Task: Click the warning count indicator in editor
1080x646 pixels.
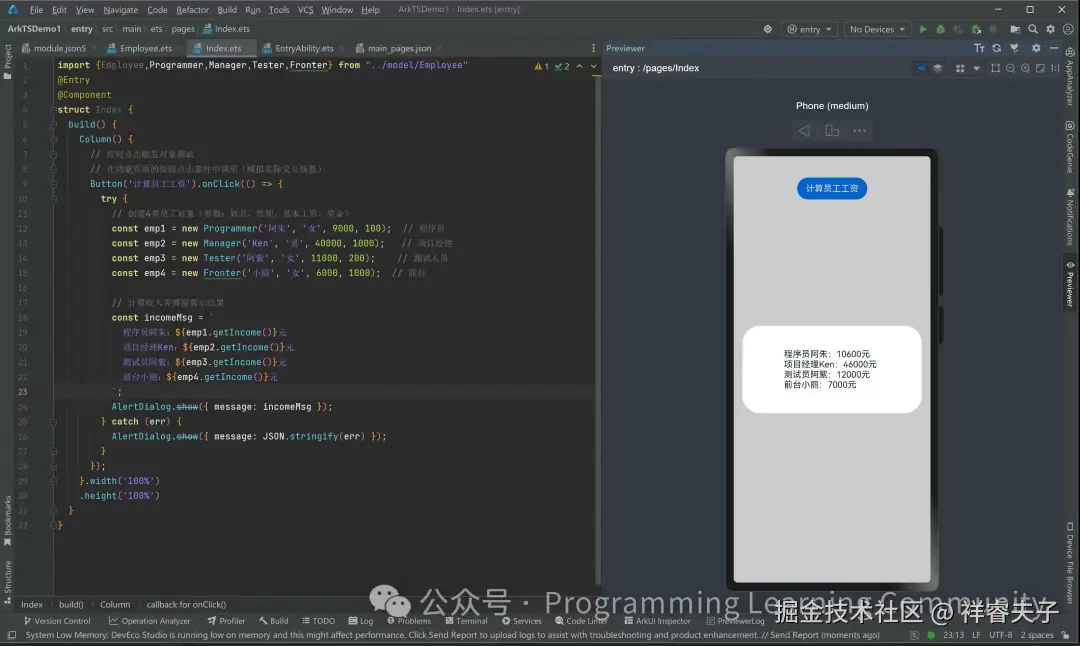Action: coord(542,66)
